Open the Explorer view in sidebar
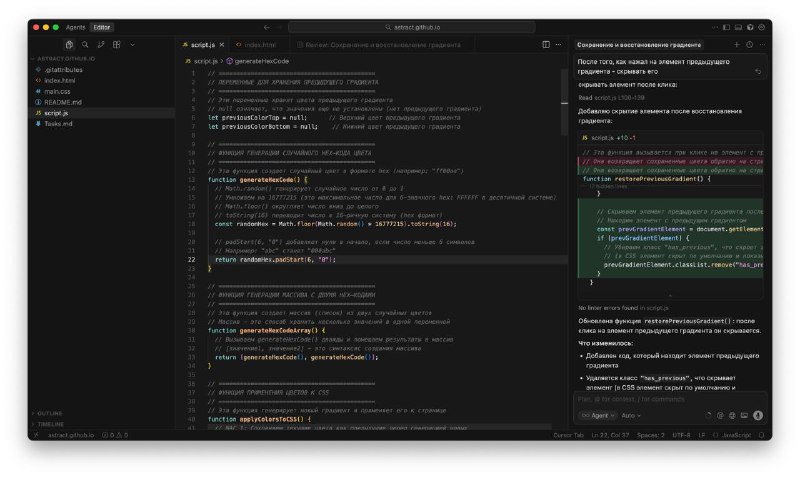 pyautogui.click(x=69, y=45)
